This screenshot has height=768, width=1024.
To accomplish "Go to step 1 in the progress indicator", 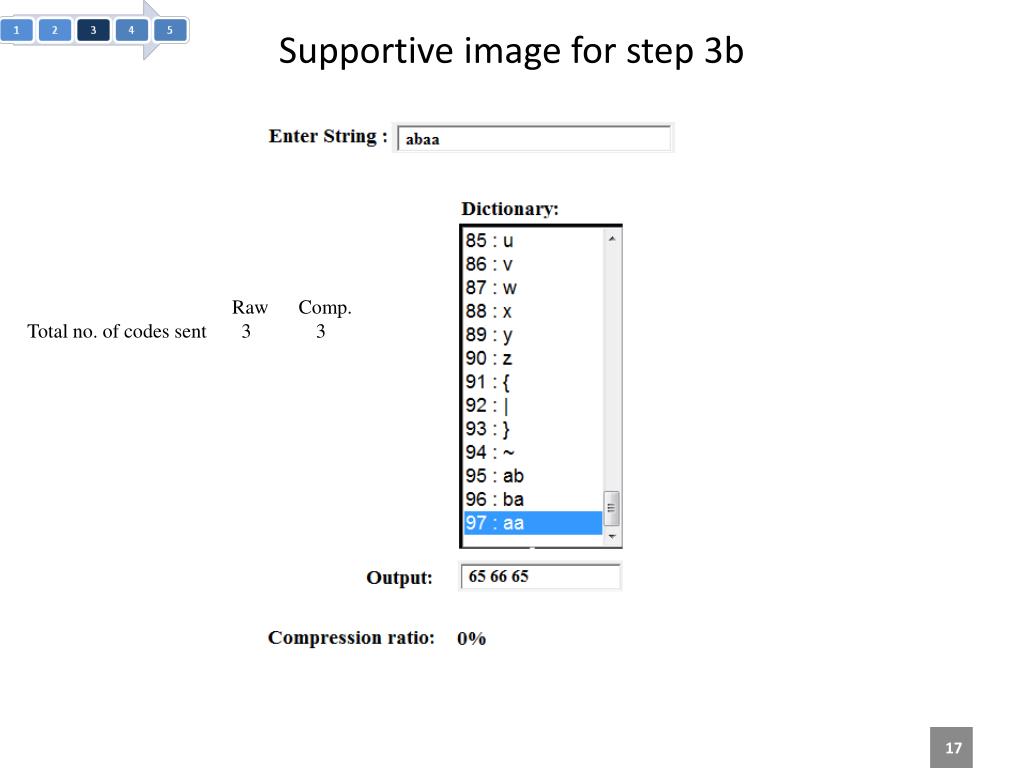I will (16, 30).
